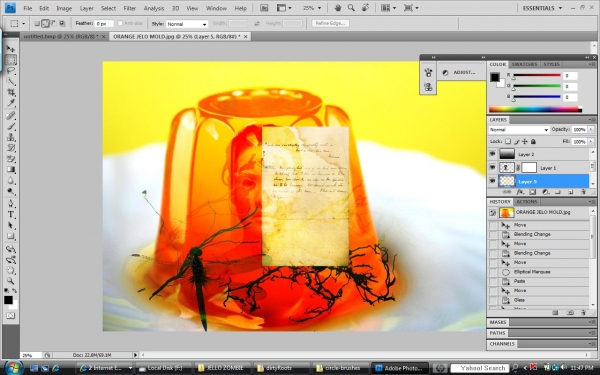Viewport: 600px width, 375px height.
Task: Launch Bridge from application bar
Action: (x=264, y=8)
